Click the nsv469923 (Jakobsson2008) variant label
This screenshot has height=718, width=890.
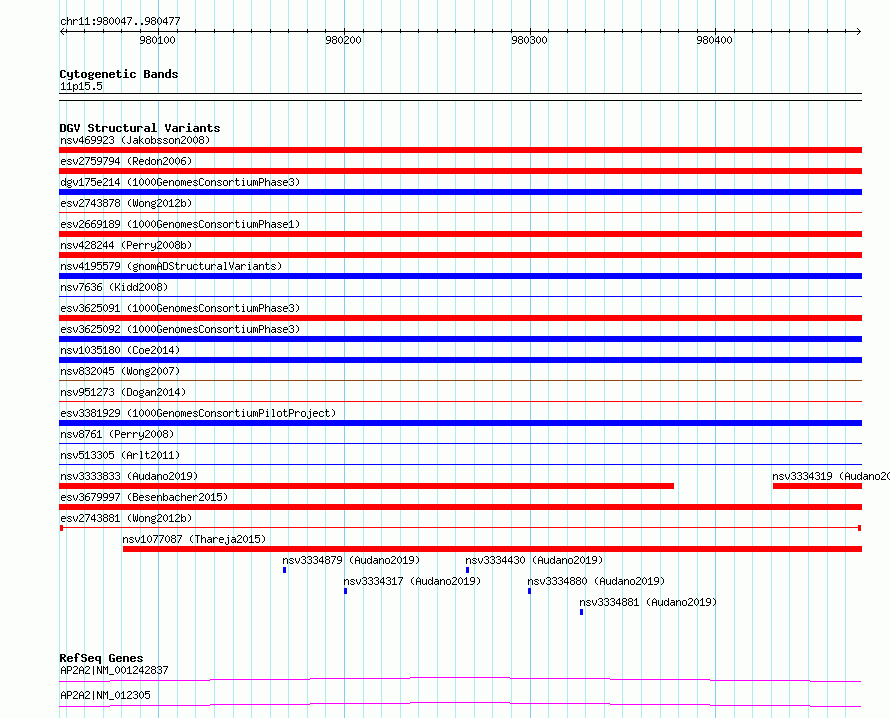[x=135, y=140]
